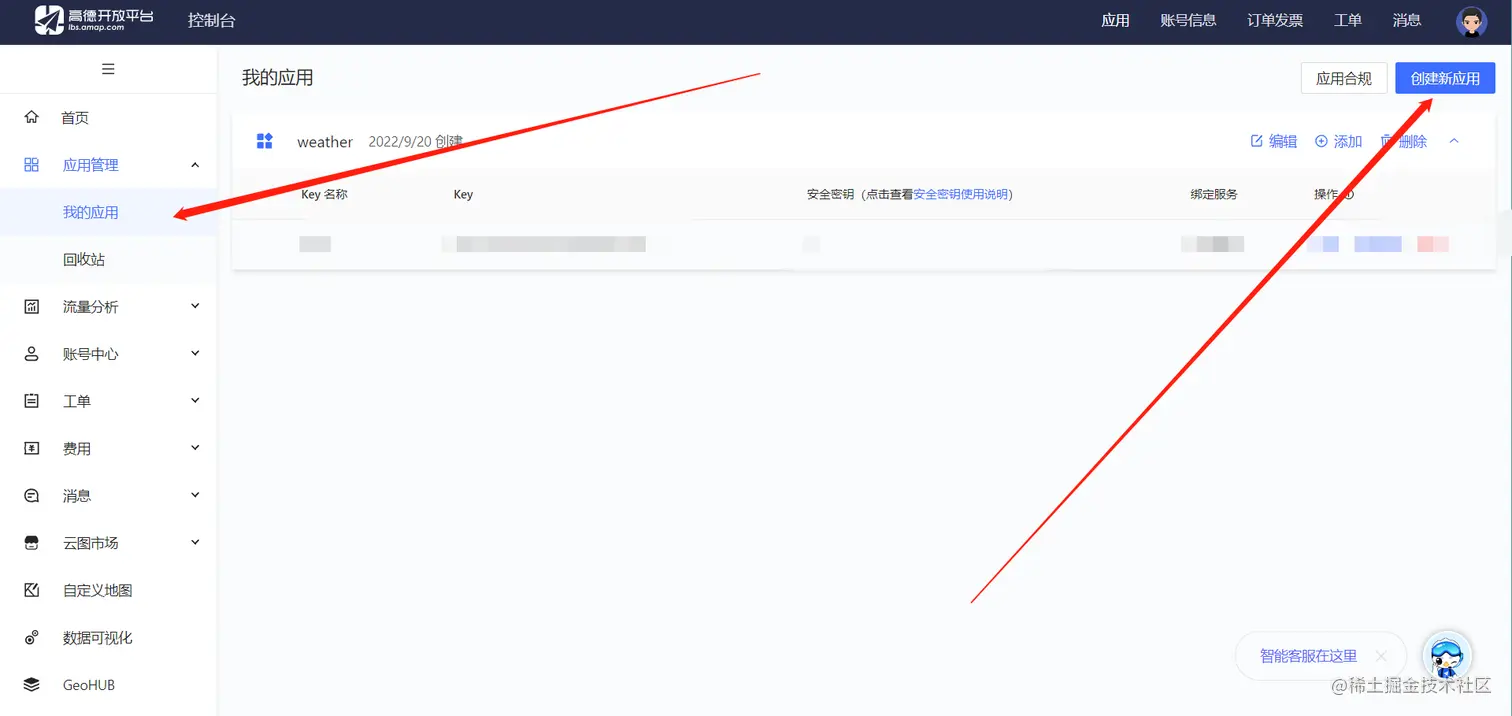Expand the 云图市场 menu chevron

click(195, 542)
